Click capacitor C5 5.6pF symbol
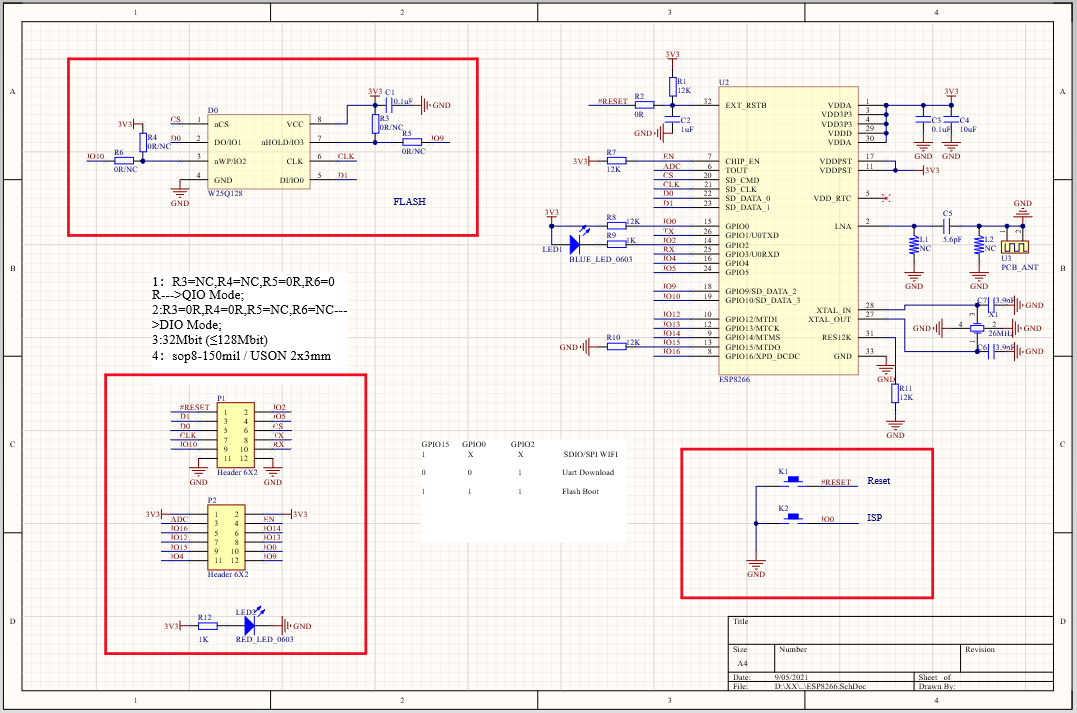The image size is (1077, 713). click(x=947, y=225)
